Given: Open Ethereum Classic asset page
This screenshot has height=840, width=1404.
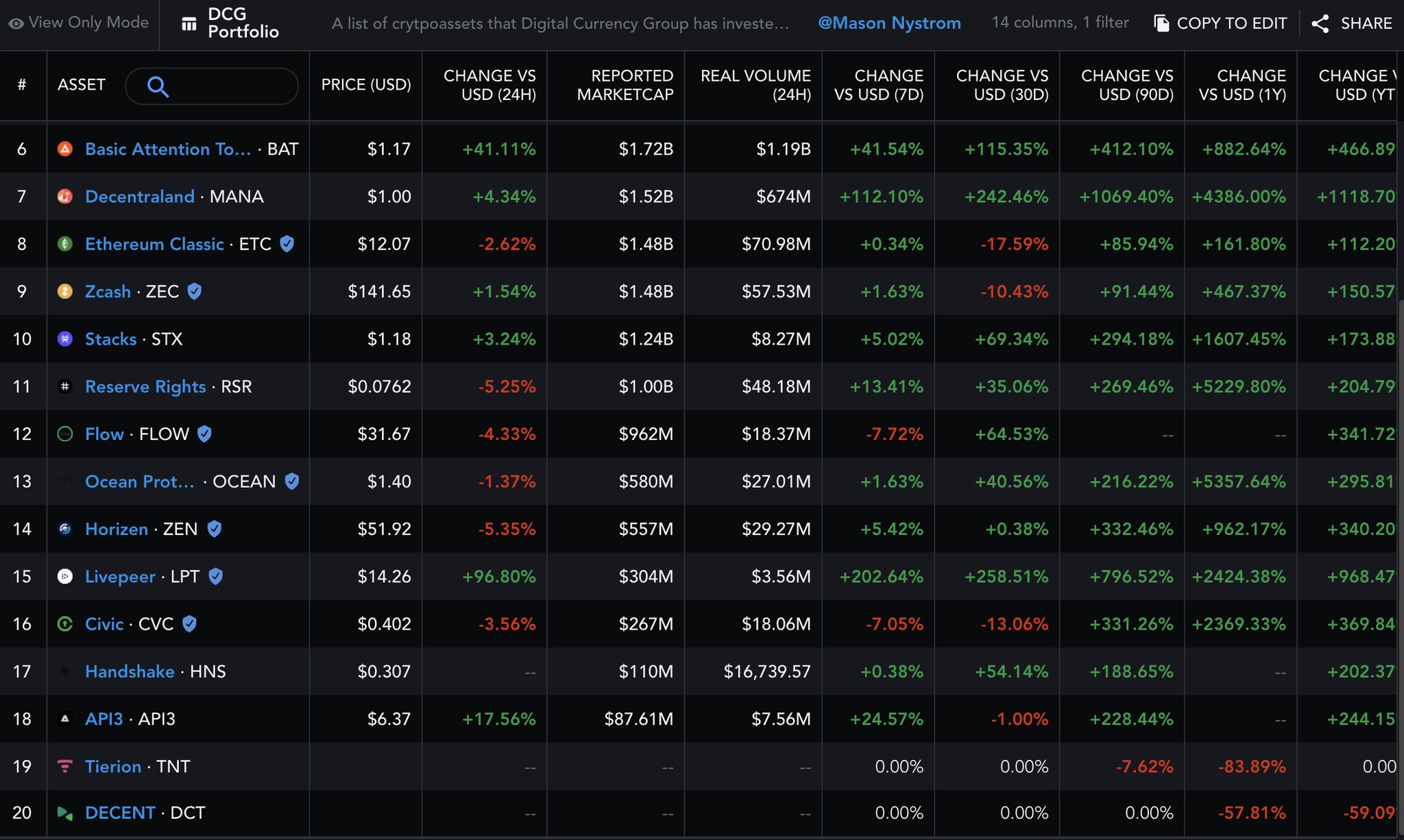Looking at the screenshot, I should (x=154, y=244).
